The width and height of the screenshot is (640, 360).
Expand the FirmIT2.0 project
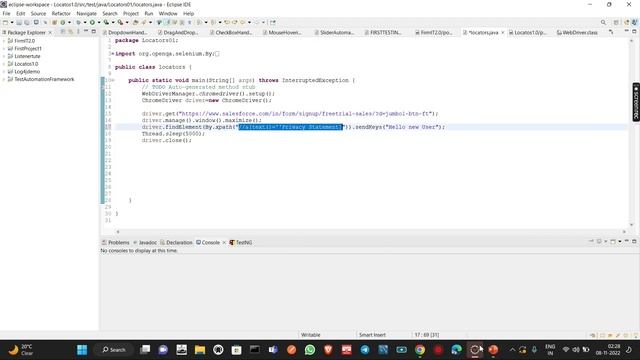click(4, 41)
